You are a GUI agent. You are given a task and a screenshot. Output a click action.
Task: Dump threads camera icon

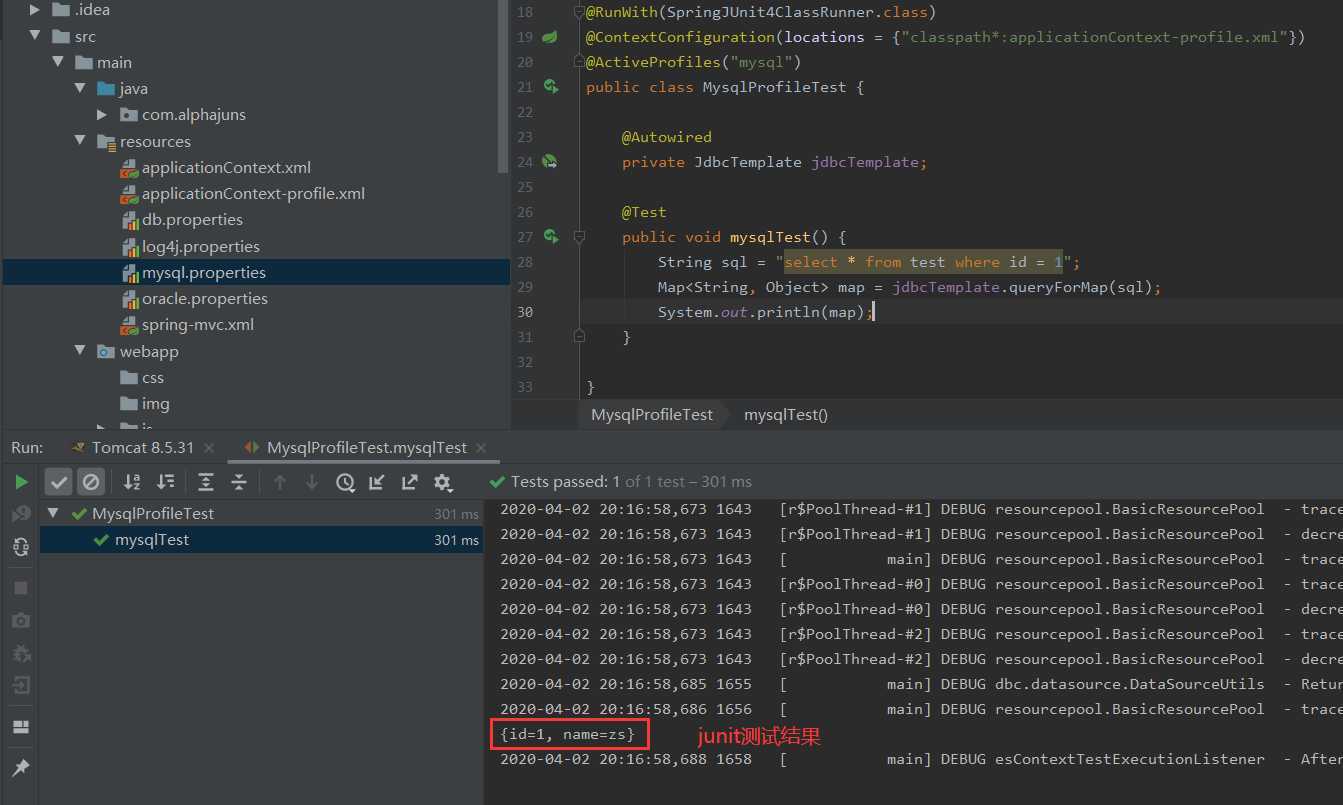pyautogui.click(x=21, y=621)
